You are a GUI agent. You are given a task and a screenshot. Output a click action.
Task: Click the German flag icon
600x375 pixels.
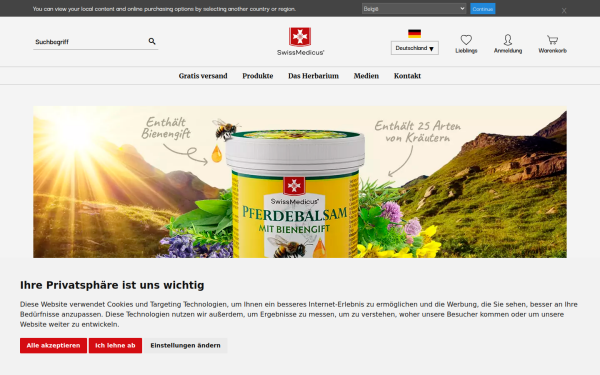(x=414, y=33)
